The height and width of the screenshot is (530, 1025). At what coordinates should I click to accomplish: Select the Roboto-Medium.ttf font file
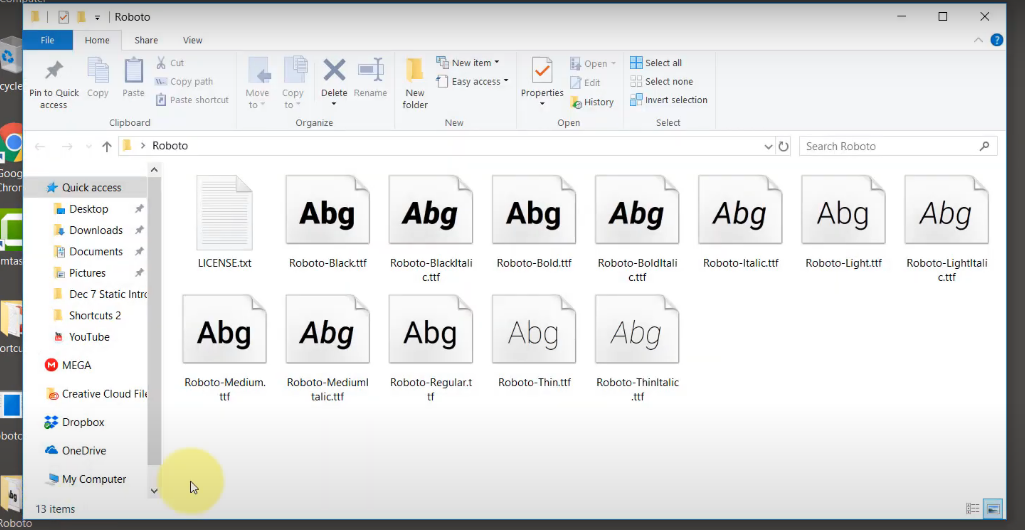(x=224, y=348)
